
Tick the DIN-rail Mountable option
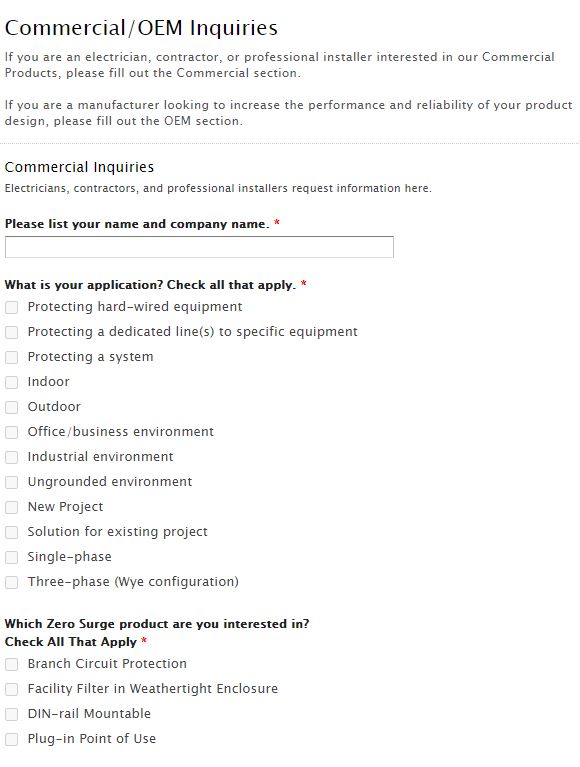11,714
